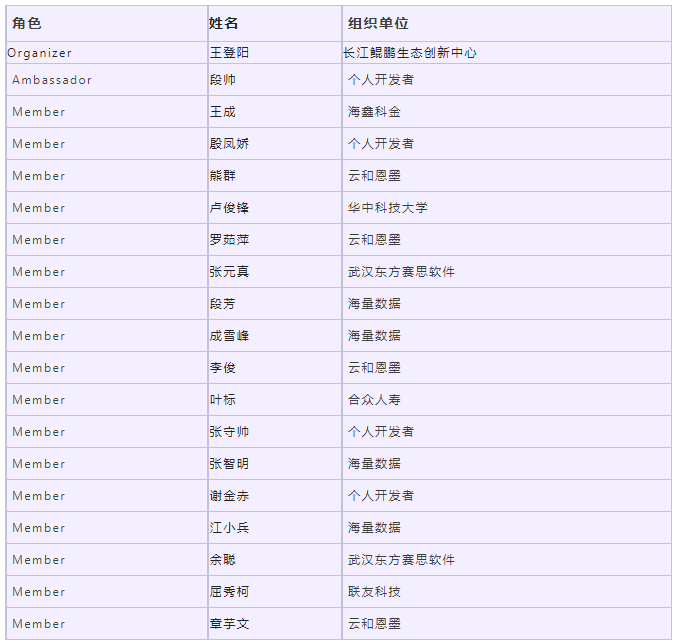Click 云和恩墨 in 熊群's row

pyautogui.click(x=374, y=176)
